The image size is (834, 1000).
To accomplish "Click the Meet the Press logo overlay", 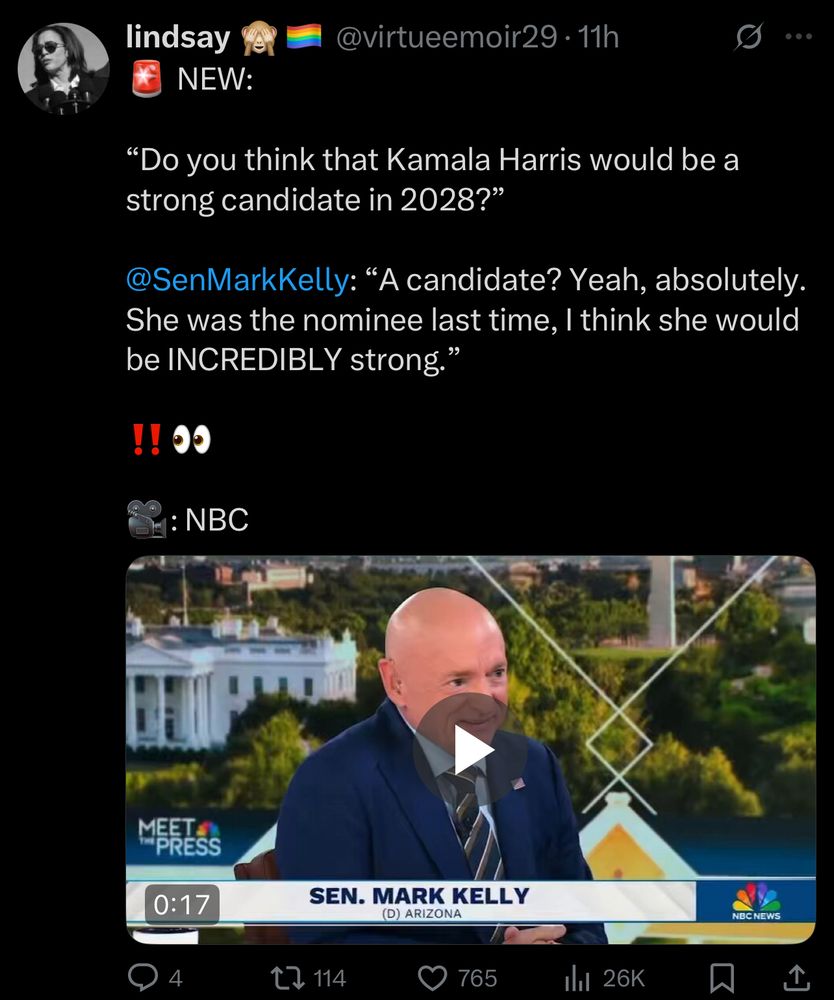I will (180, 837).
